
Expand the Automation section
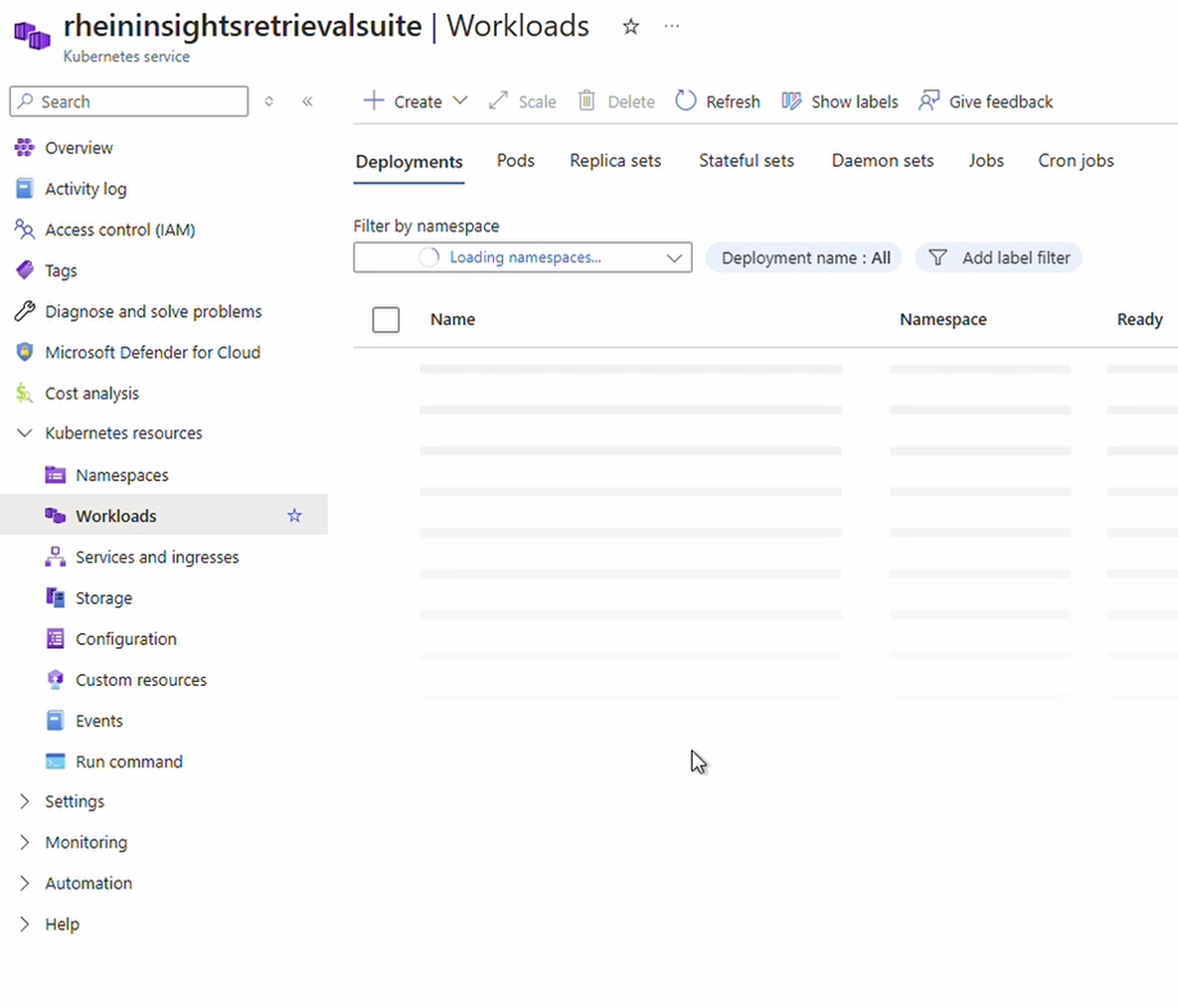[25, 884]
